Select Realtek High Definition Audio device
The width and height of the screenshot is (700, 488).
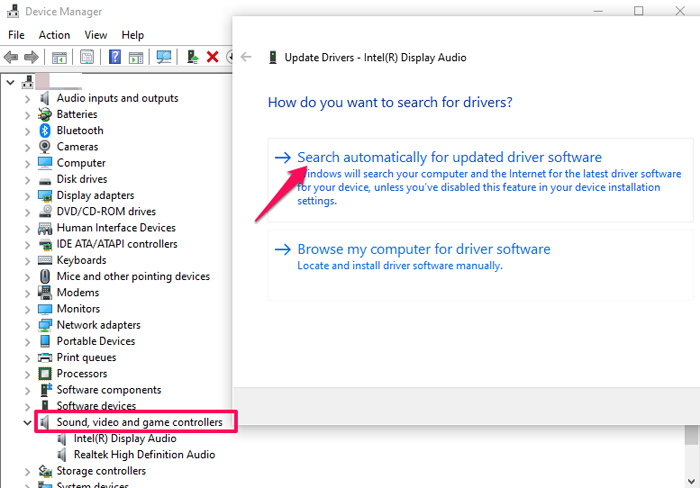coord(144,455)
